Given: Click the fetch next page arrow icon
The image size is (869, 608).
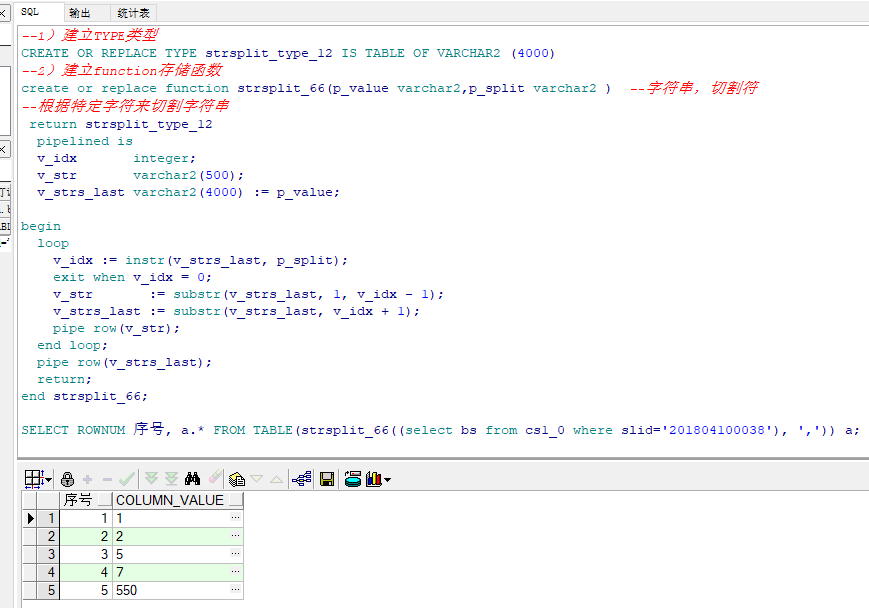Looking at the screenshot, I should 151,479.
